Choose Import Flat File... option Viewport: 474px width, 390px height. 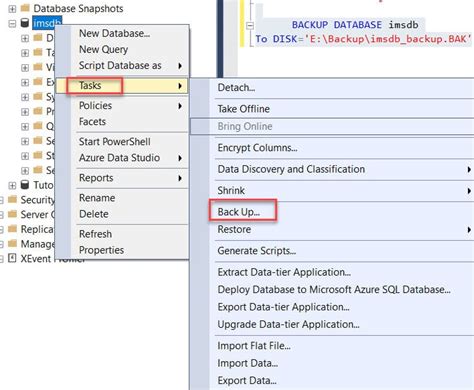(x=332, y=346)
